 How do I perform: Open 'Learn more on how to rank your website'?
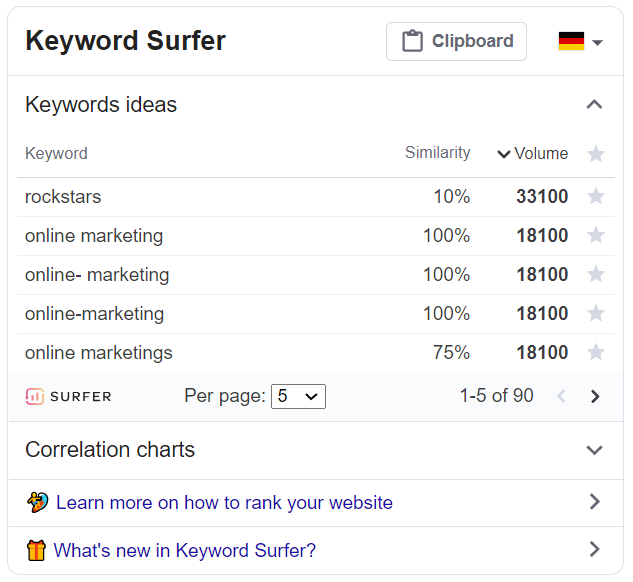coord(224,503)
